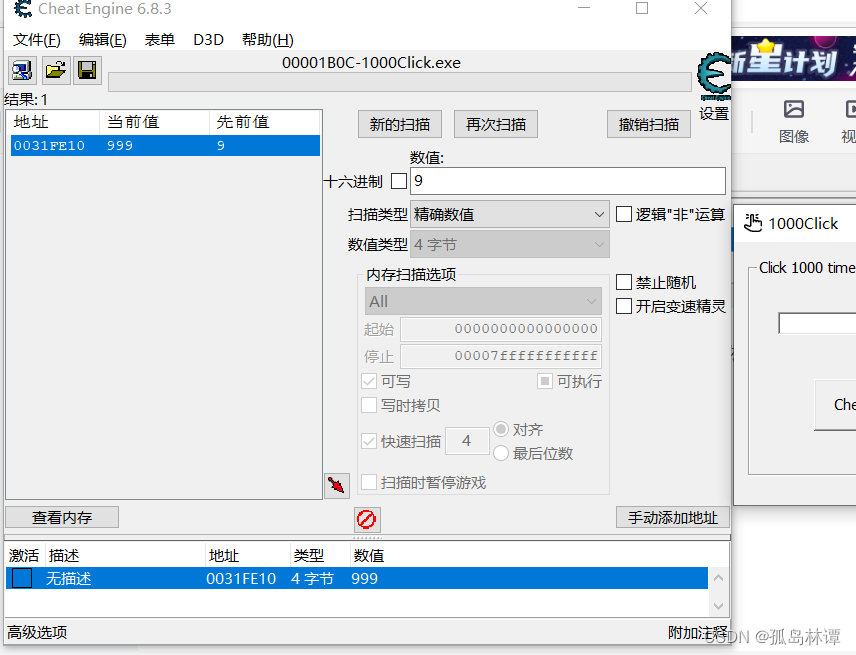
Task: Click the open cheat table folder icon
Action: [55, 70]
